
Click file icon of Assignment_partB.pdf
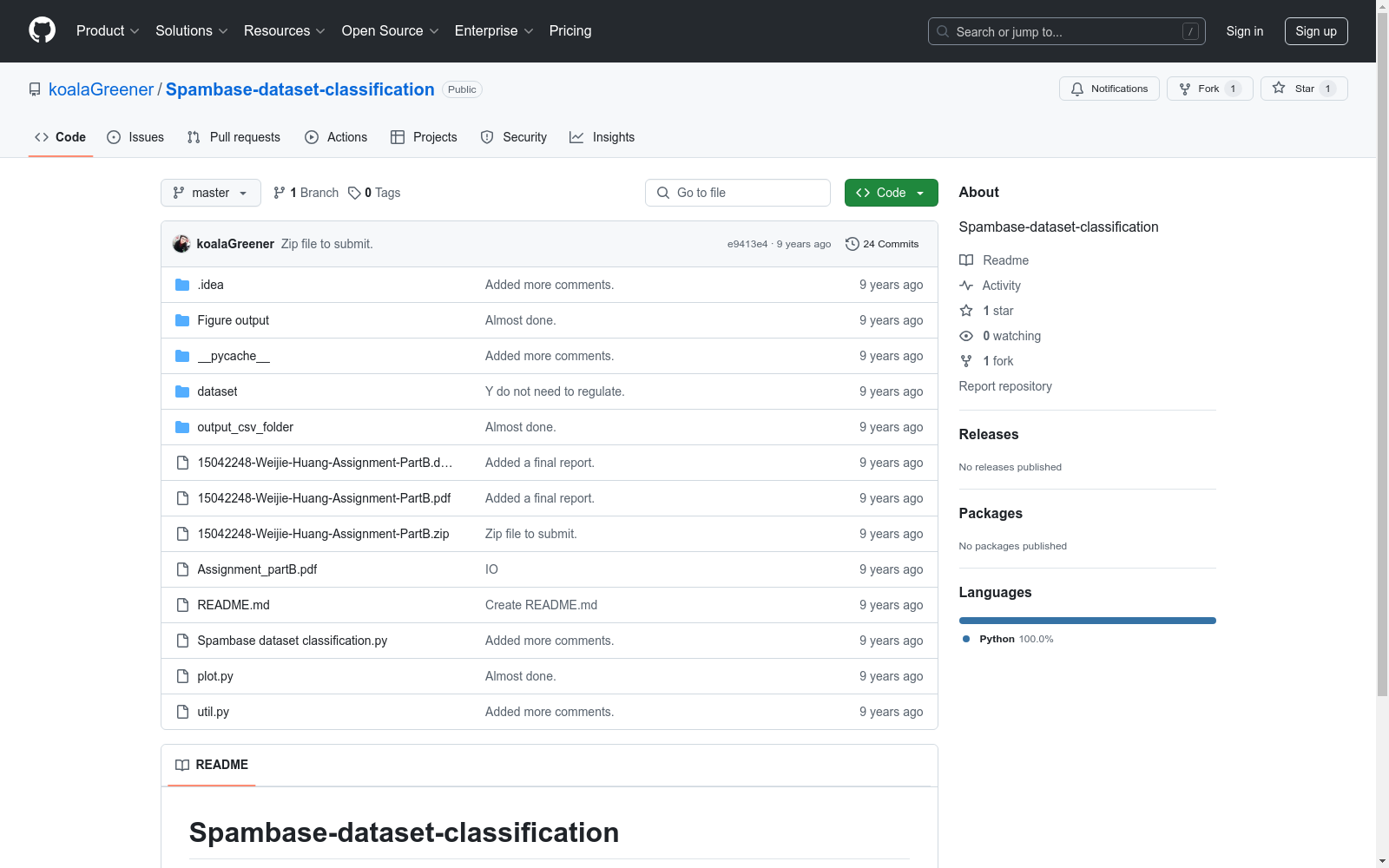pyautogui.click(x=182, y=569)
